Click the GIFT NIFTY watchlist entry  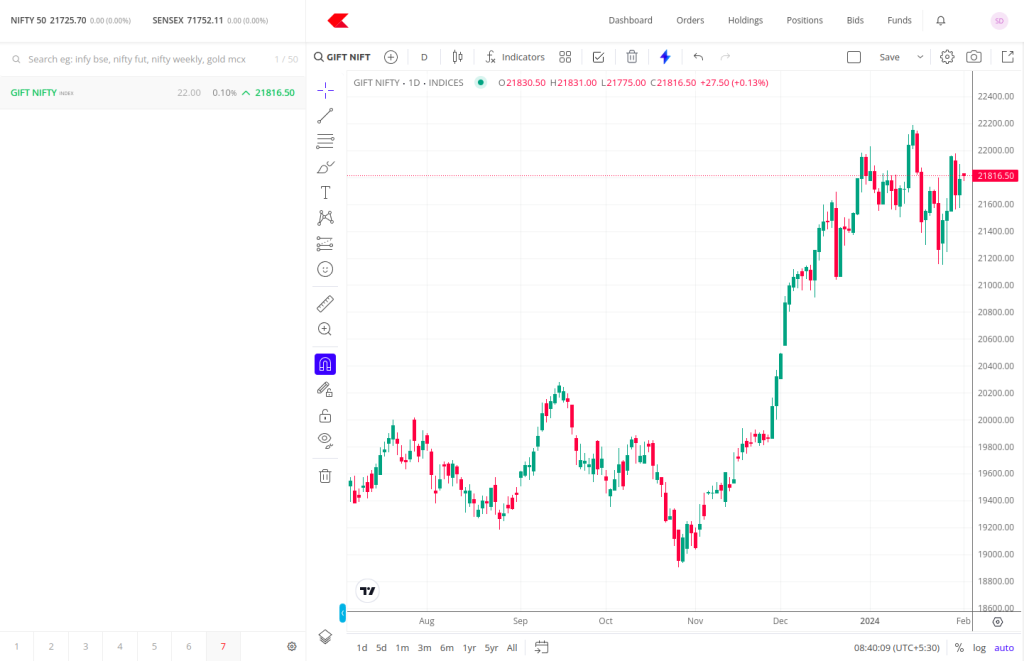100,91
